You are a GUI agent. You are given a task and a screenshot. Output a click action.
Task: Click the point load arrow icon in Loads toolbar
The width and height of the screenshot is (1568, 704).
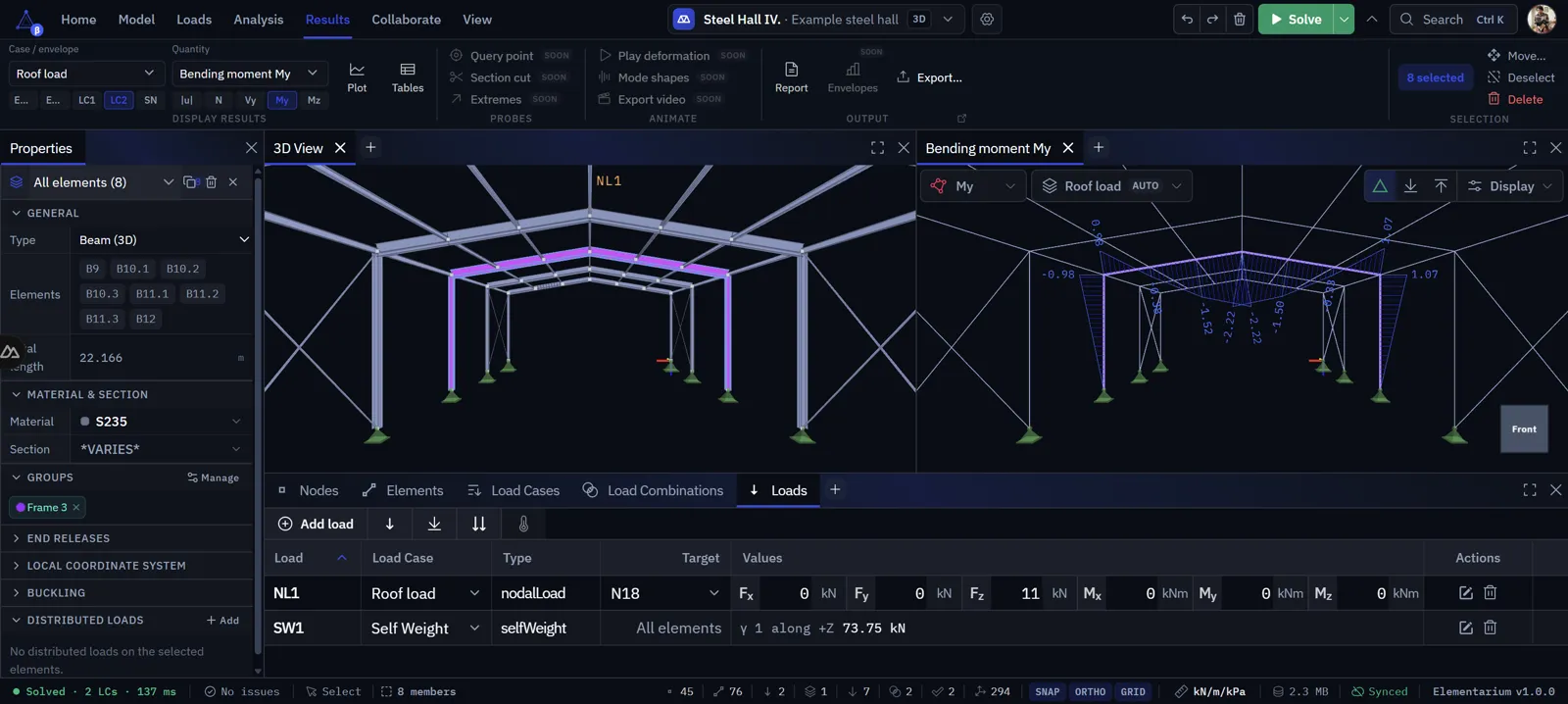(x=390, y=524)
